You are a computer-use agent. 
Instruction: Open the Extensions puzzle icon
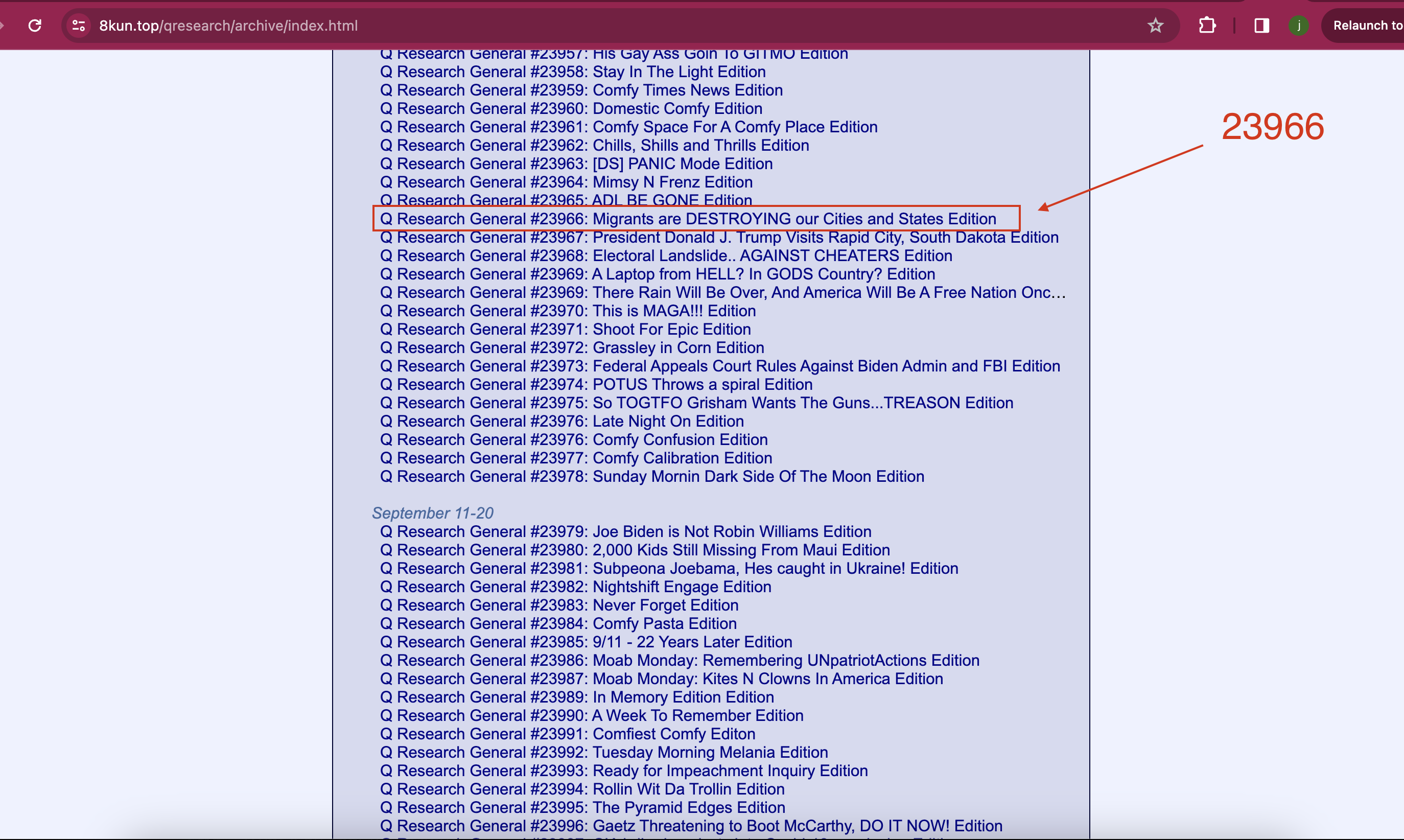1207,26
